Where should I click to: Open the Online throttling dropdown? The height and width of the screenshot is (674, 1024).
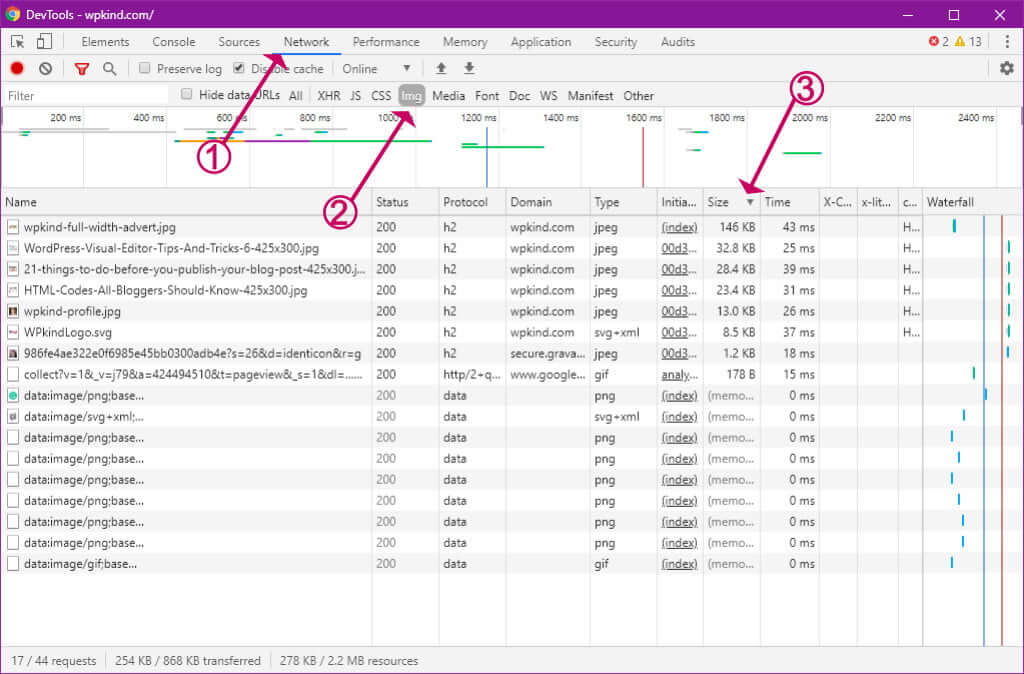coord(376,69)
